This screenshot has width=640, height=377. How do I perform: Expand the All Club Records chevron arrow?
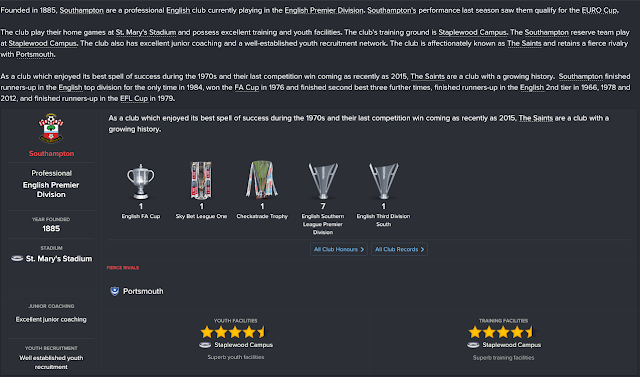point(422,249)
